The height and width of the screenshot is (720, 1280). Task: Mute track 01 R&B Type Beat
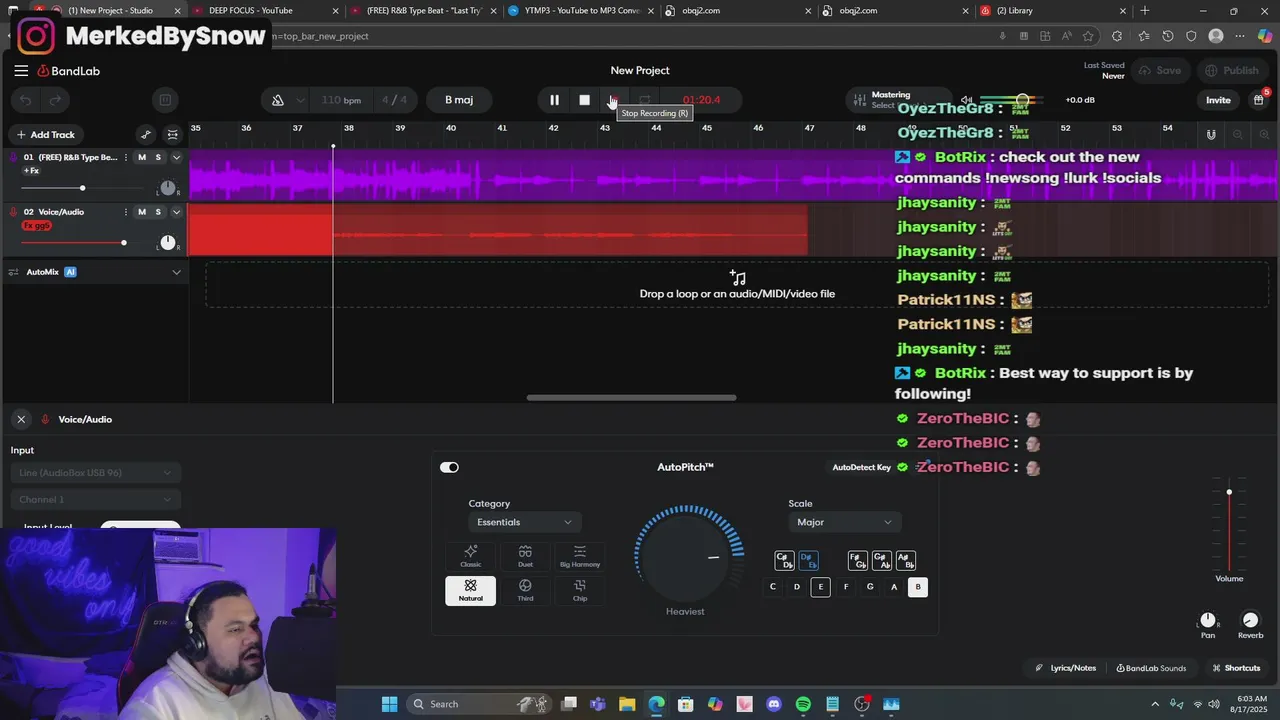click(142, 157)
